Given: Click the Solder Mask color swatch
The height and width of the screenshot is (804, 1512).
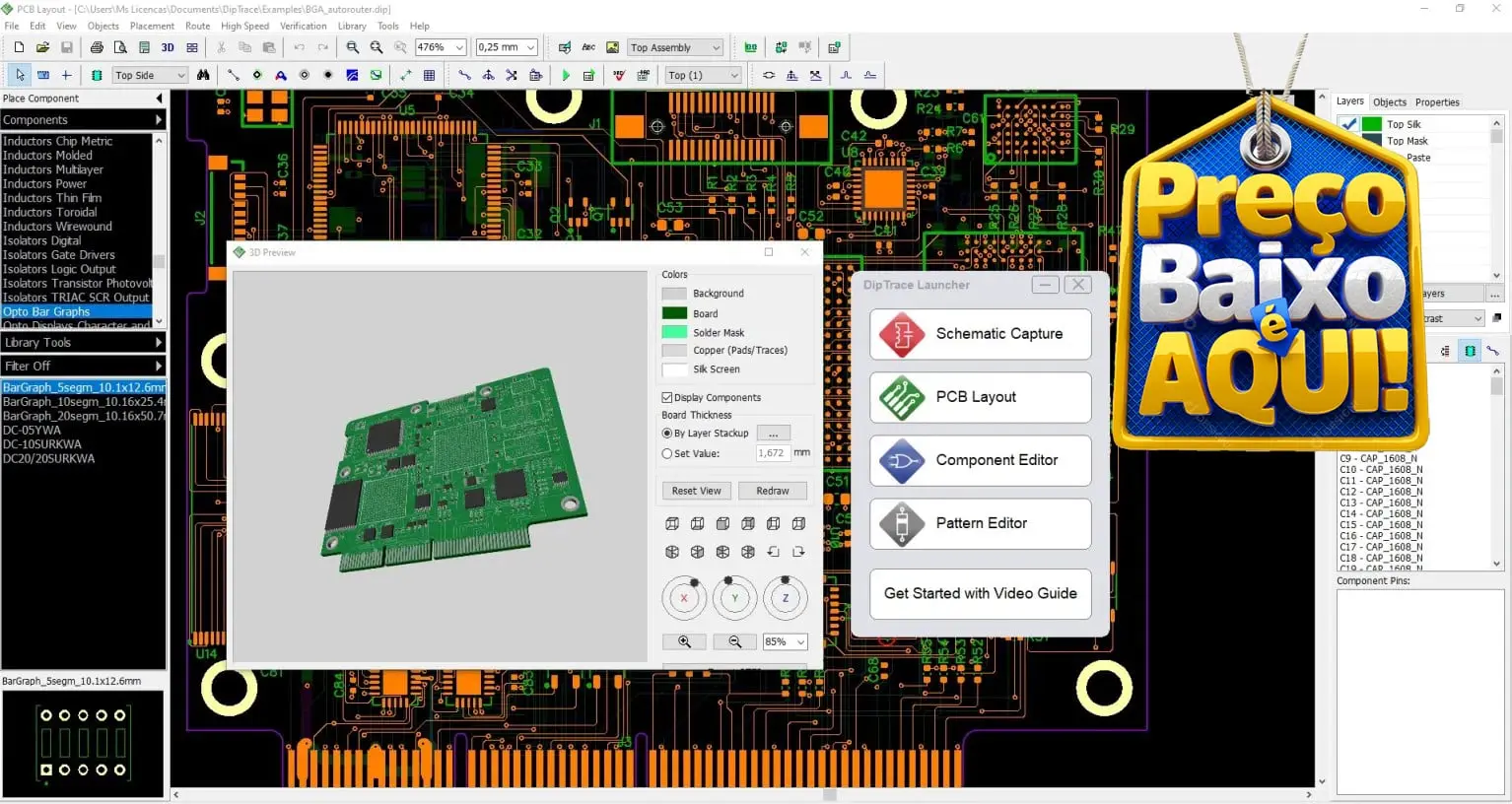Looking at the screenshot, I should click(674, 333).
